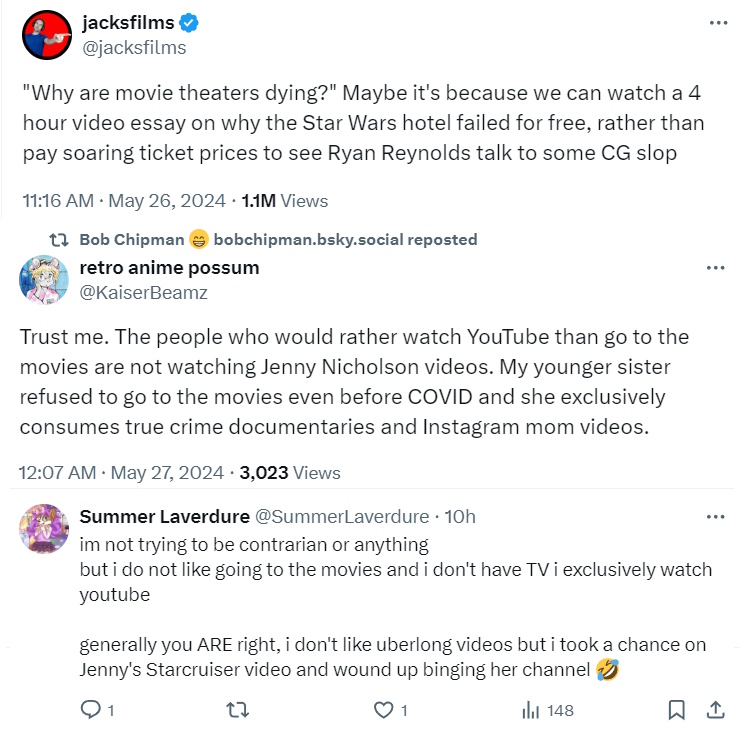Like Summer Laverdure's reply with heart icon

(x=383, y=710)
